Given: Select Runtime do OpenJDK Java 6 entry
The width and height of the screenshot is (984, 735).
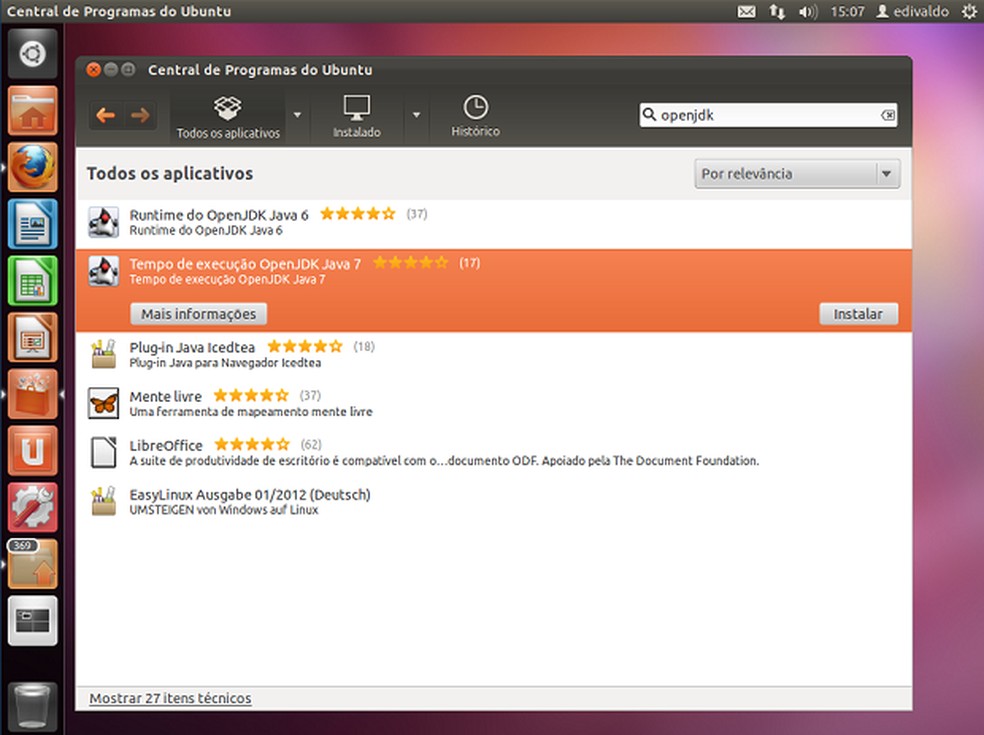Looking at the screenshot, I should 494,223.
